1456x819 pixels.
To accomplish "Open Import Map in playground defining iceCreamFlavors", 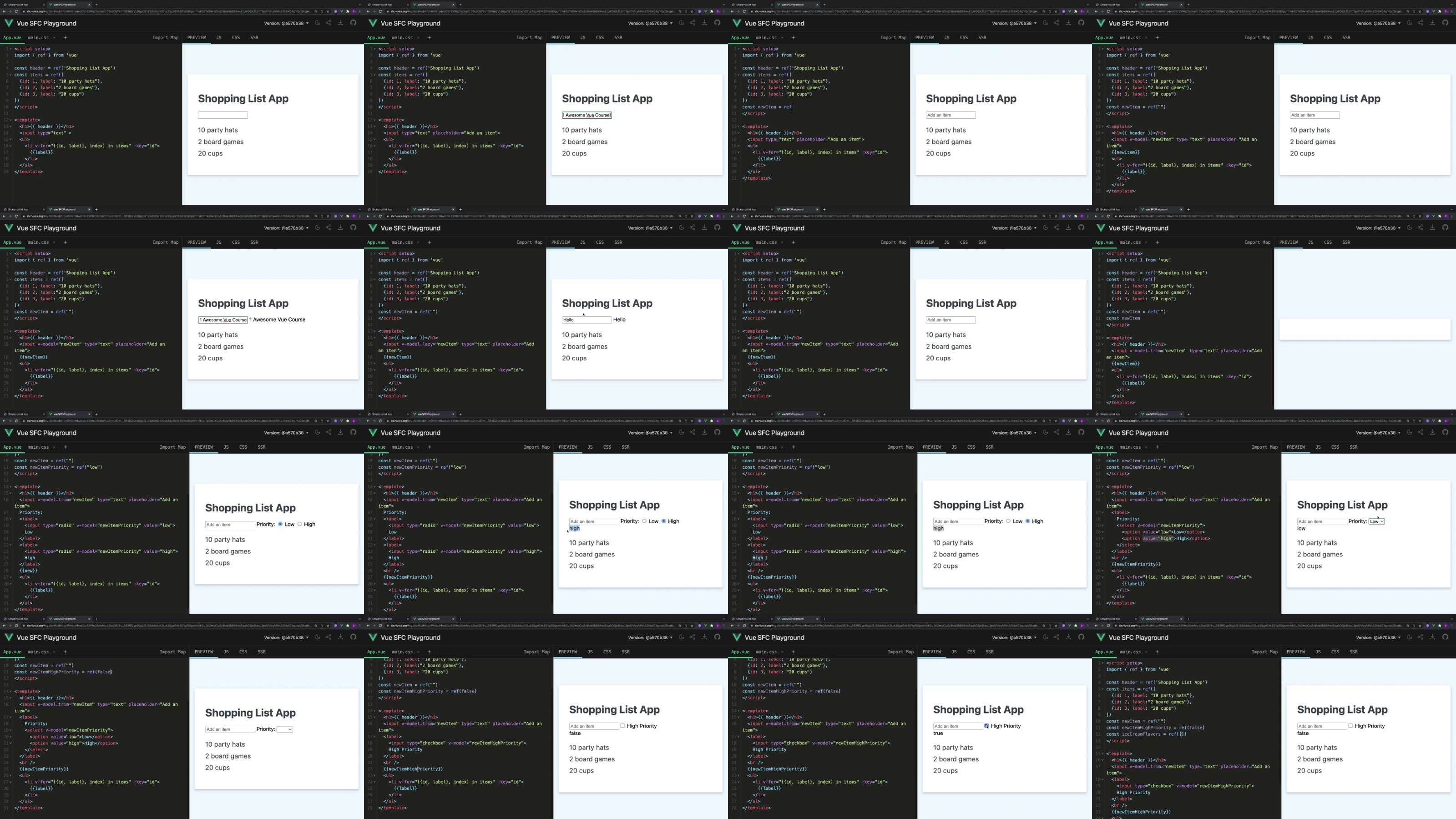I will click(1264, 652).
